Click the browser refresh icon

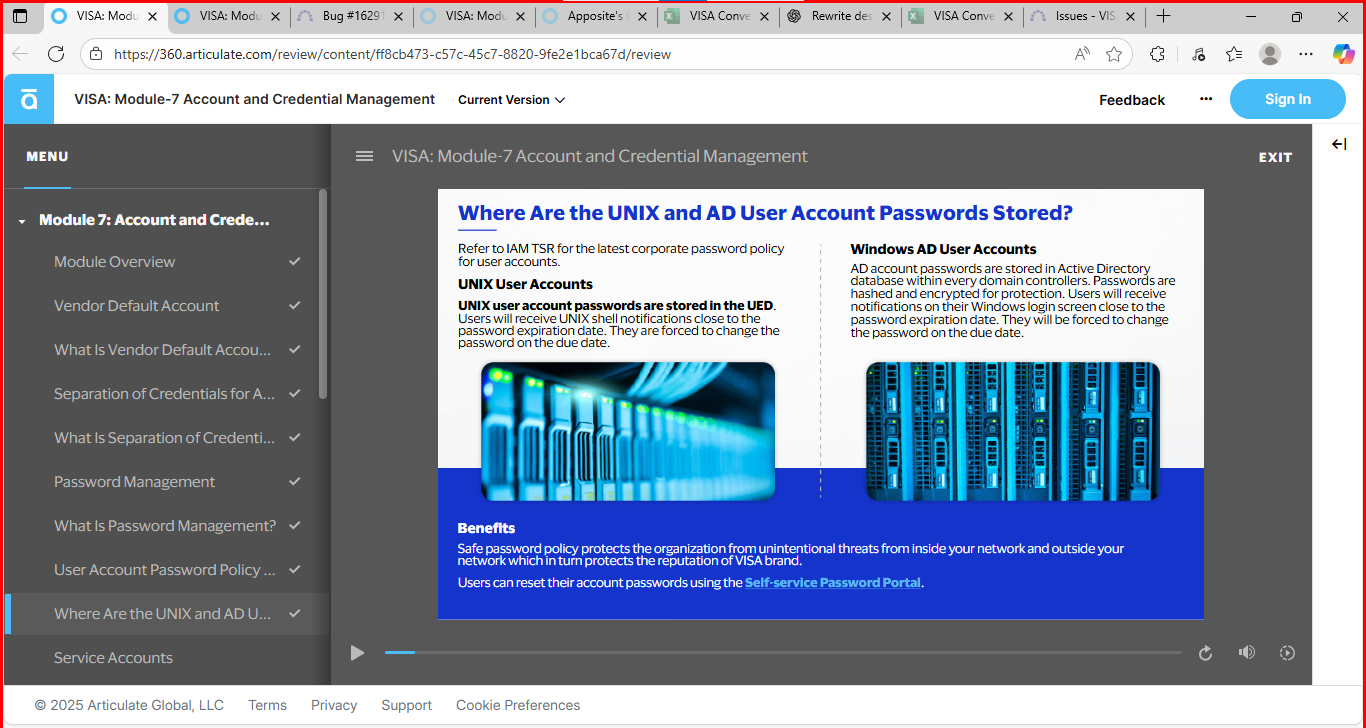click(56, 54)
